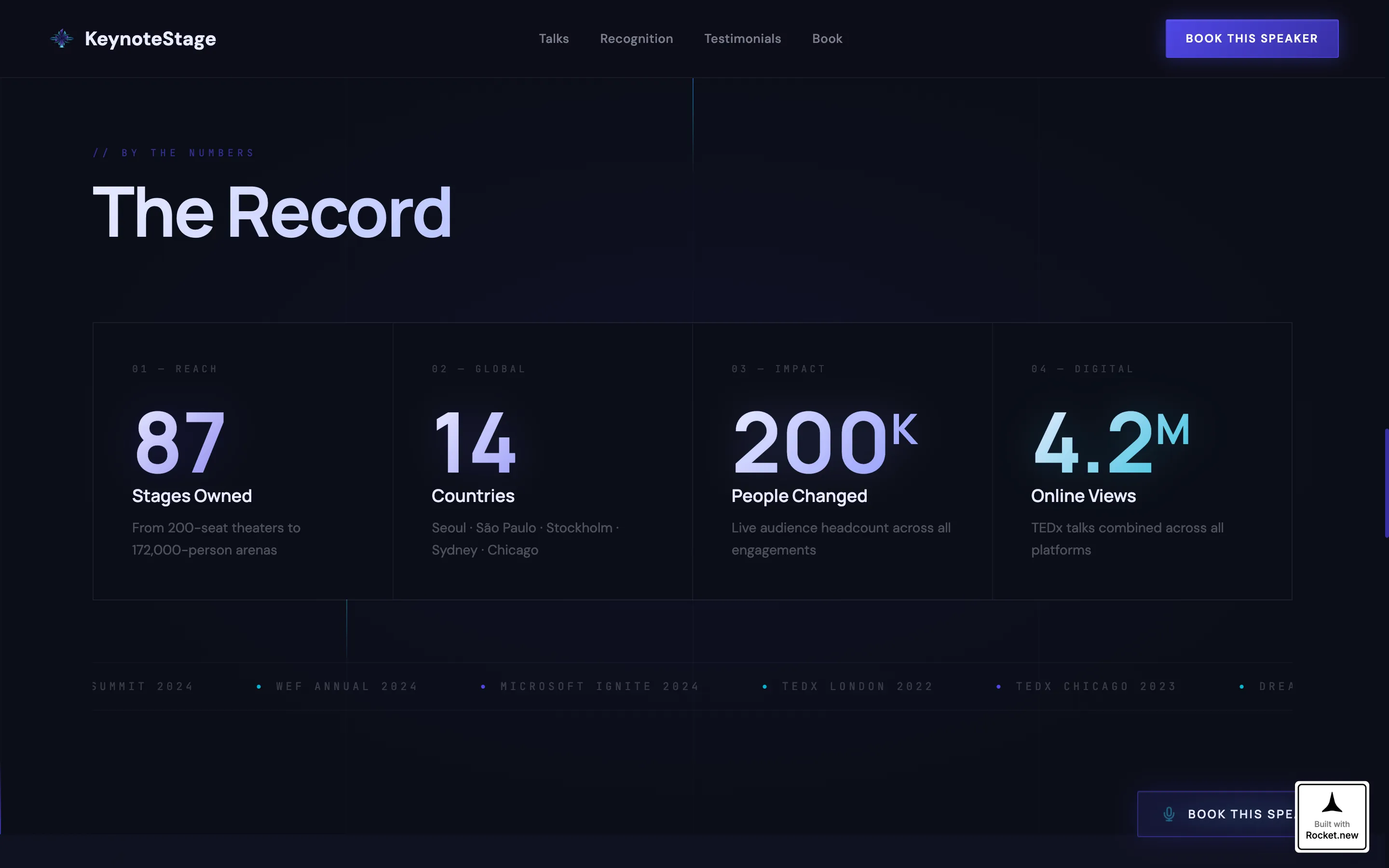Open Testimonials in navigation
The image size is (1389, 868).
pyautogui.click(x=742, y=39)
